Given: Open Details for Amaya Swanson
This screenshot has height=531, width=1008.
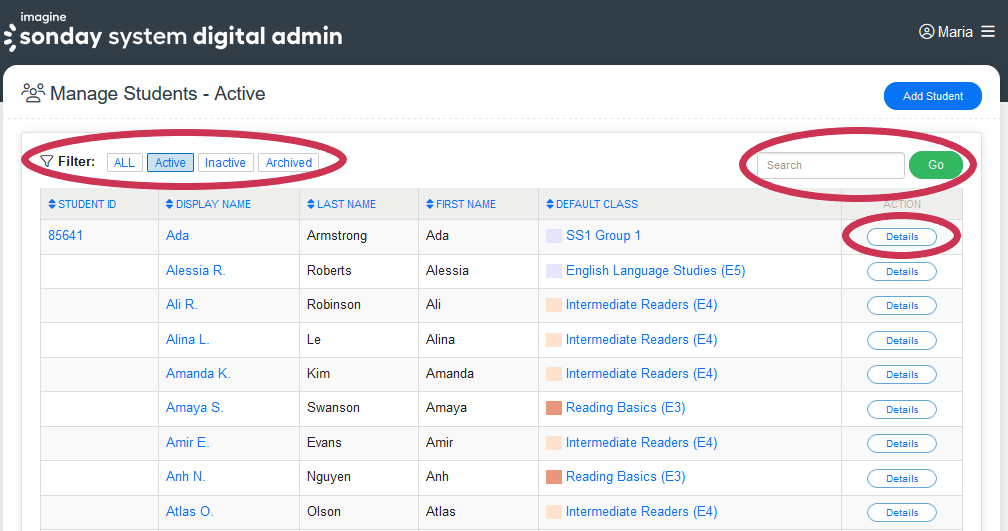Looking at the screenshot, I should 901,409.
